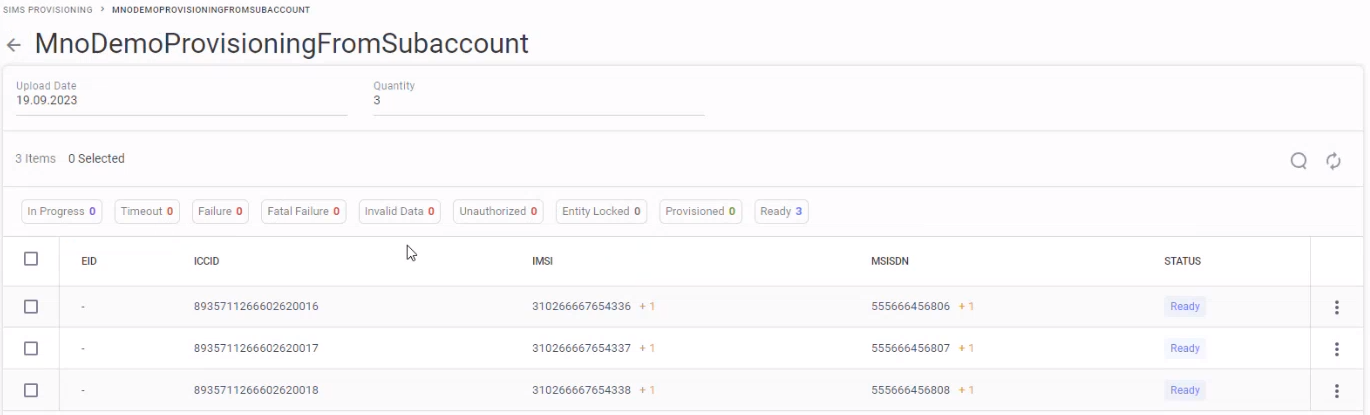1370x415 pixels.
Task: Select checkbox for ICCID ending 0017
Action: coord(31,348)
